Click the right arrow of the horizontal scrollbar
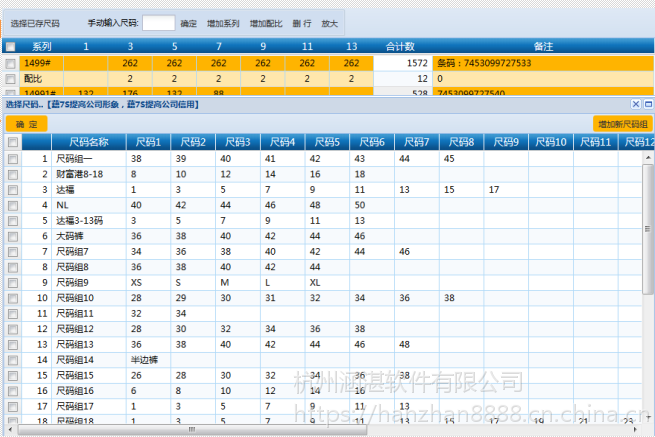Viewport: 655px width, 437px height. (635, 429)
